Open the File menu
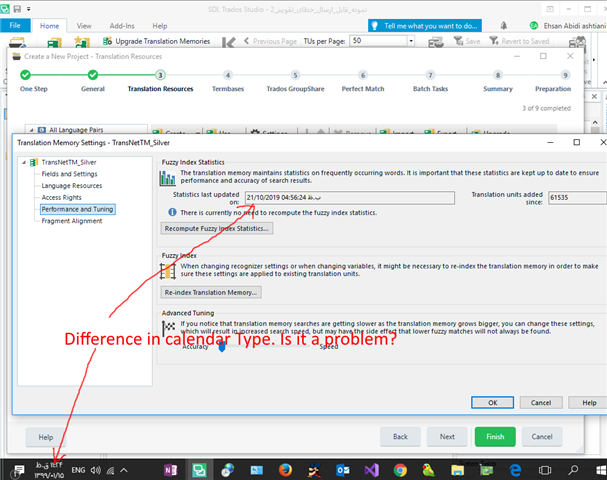607x480 pixels. 15,26
